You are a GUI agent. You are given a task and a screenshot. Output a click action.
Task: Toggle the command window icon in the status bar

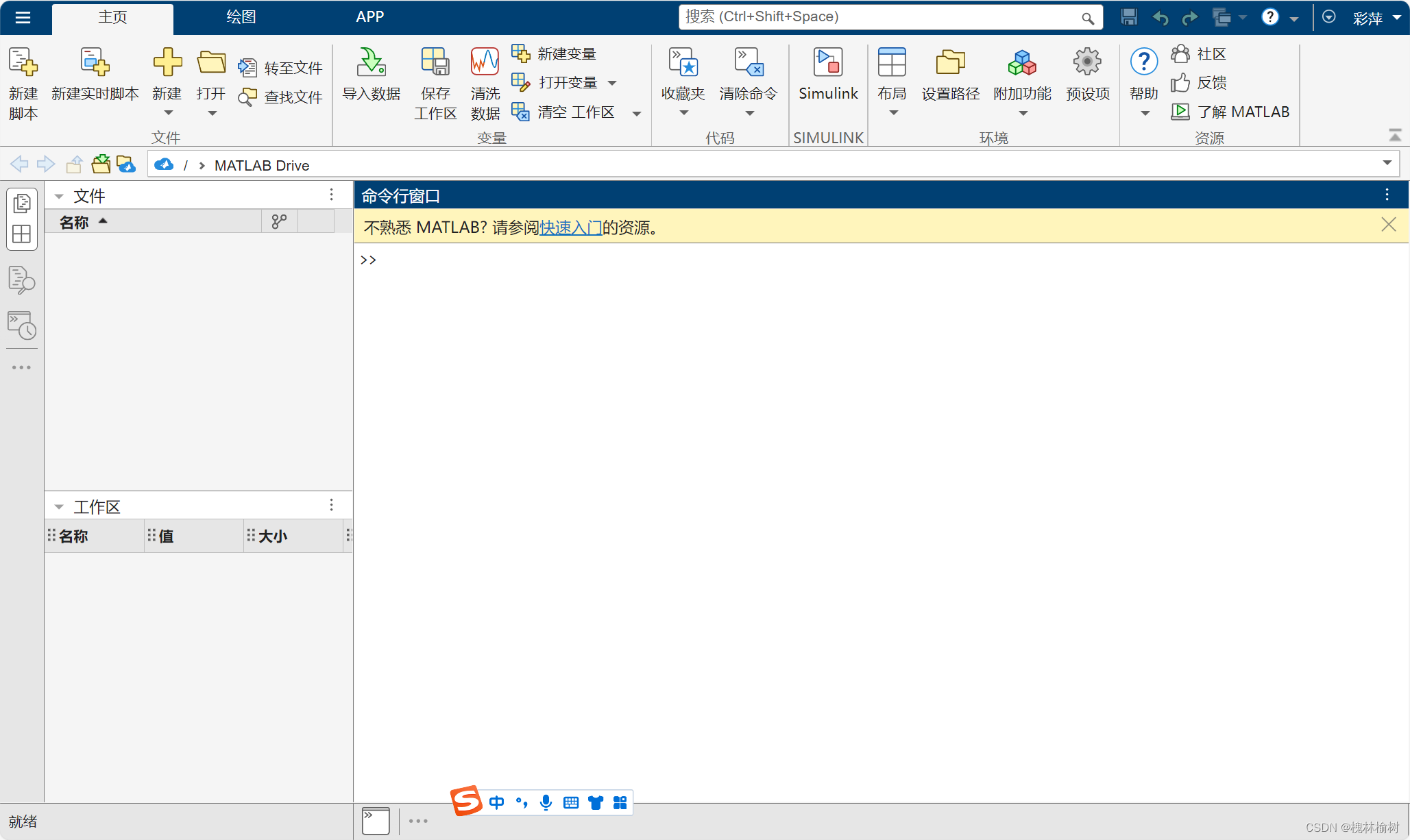pos(376,820)
